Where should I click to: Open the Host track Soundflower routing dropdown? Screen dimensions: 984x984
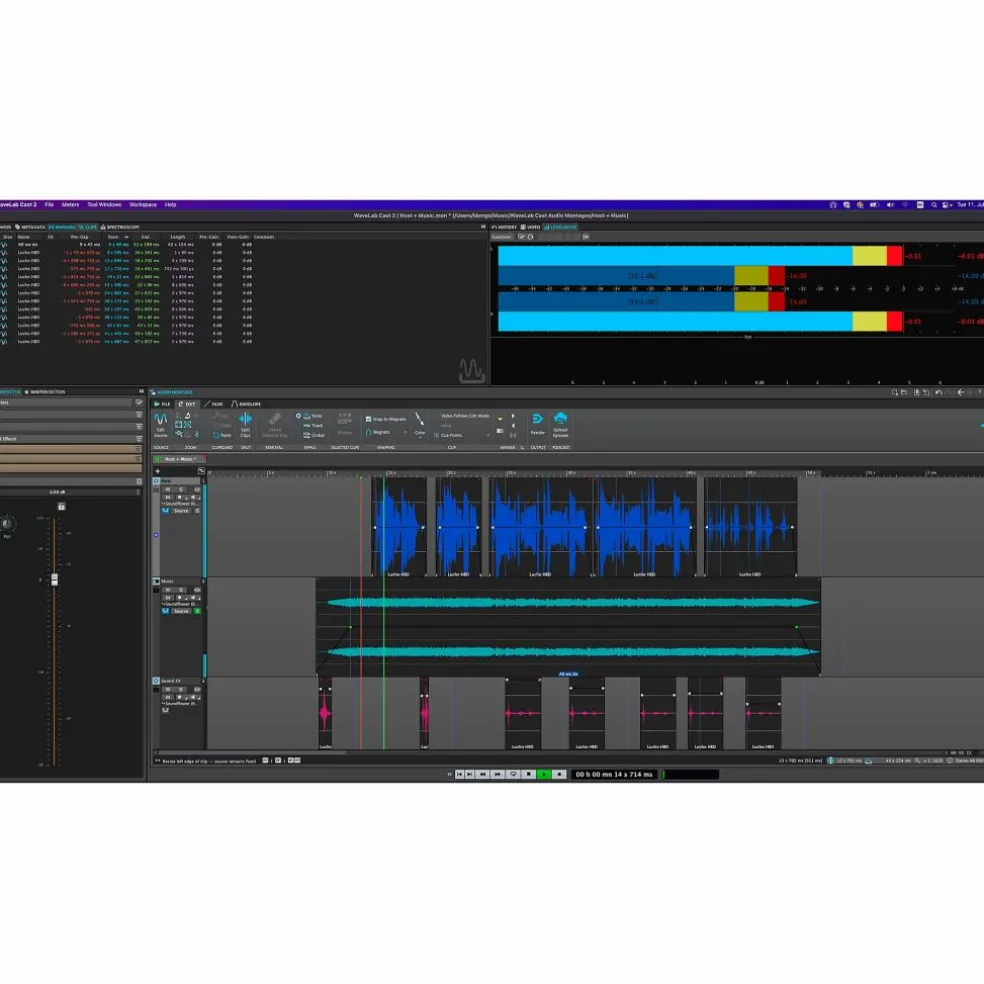(181, 504)
